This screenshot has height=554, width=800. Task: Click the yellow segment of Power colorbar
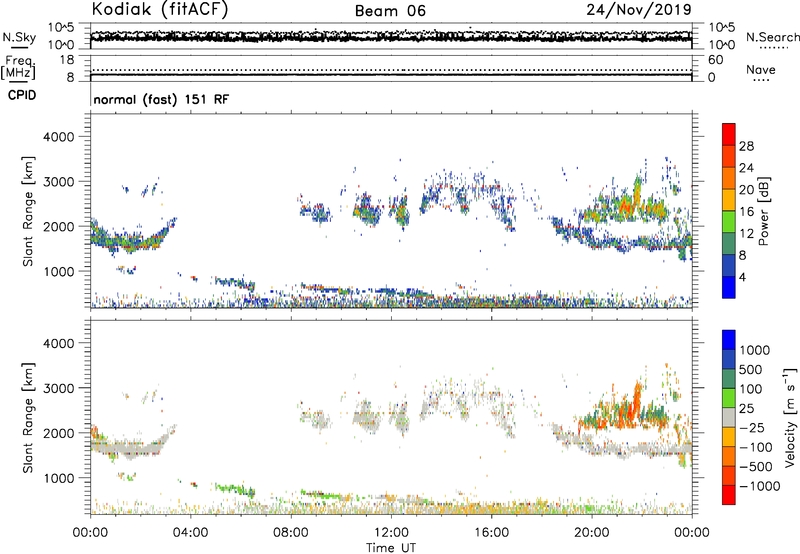(x=729, y=199)
